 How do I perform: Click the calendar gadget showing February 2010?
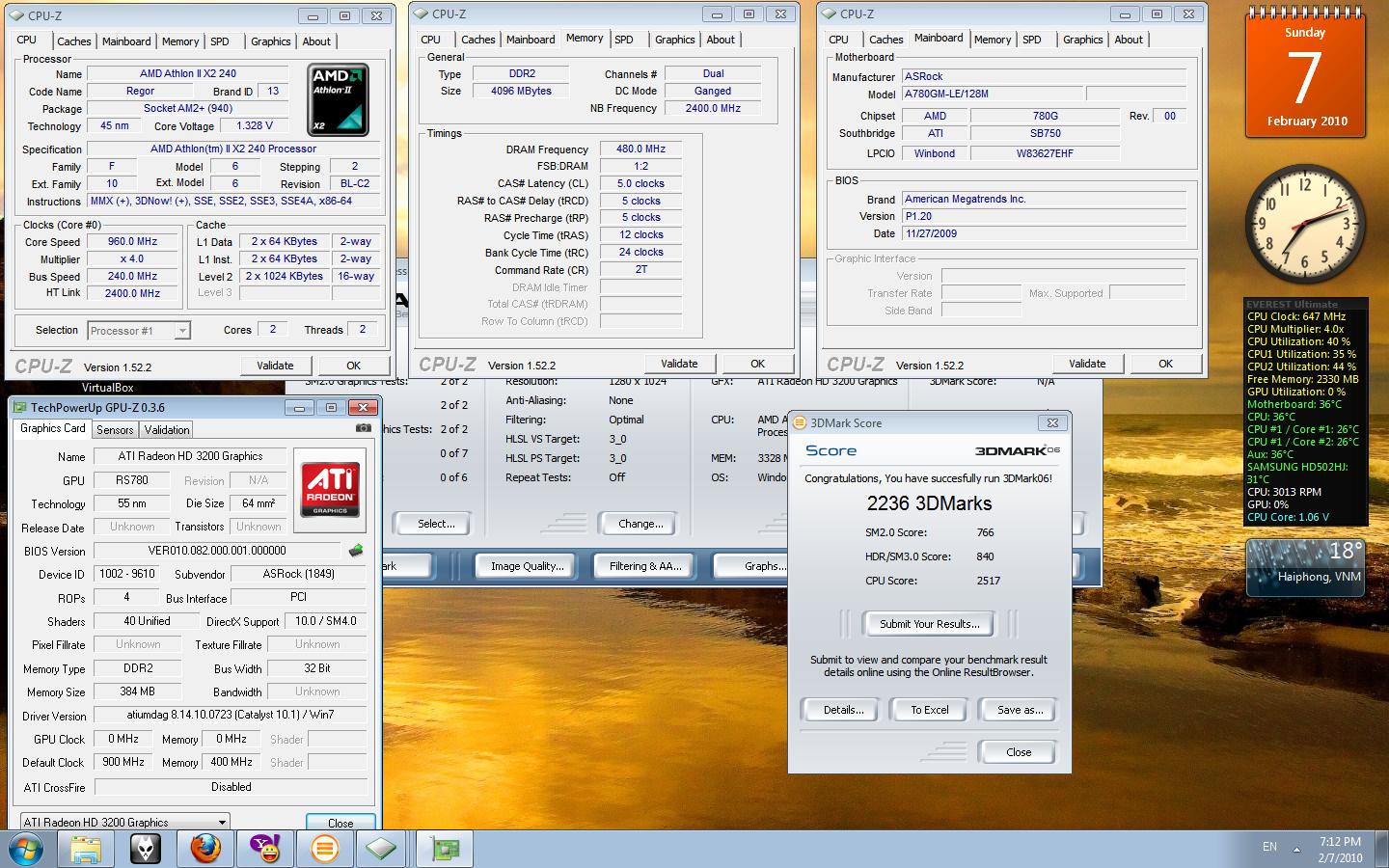pos(1306,73)
